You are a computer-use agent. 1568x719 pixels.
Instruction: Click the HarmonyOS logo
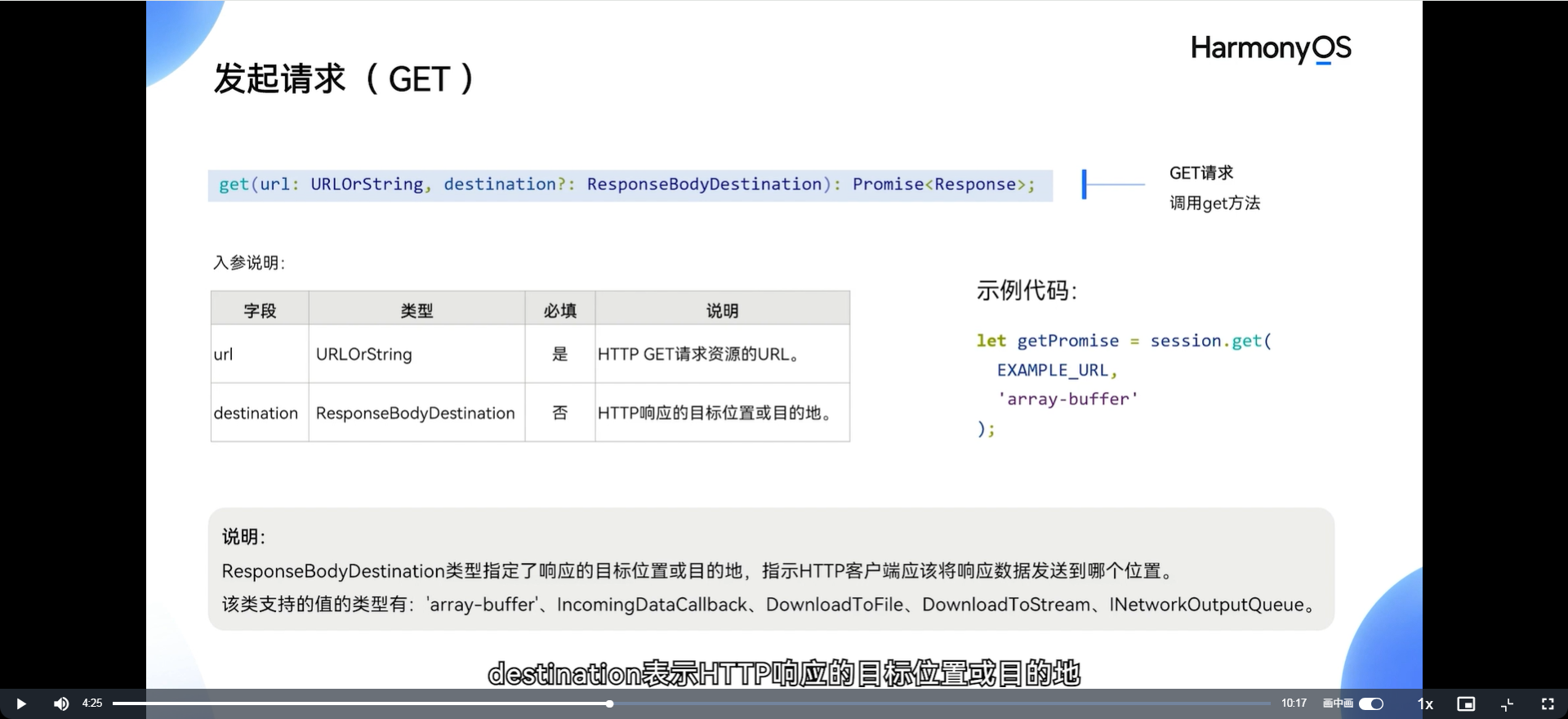(x=1271, y=49)
